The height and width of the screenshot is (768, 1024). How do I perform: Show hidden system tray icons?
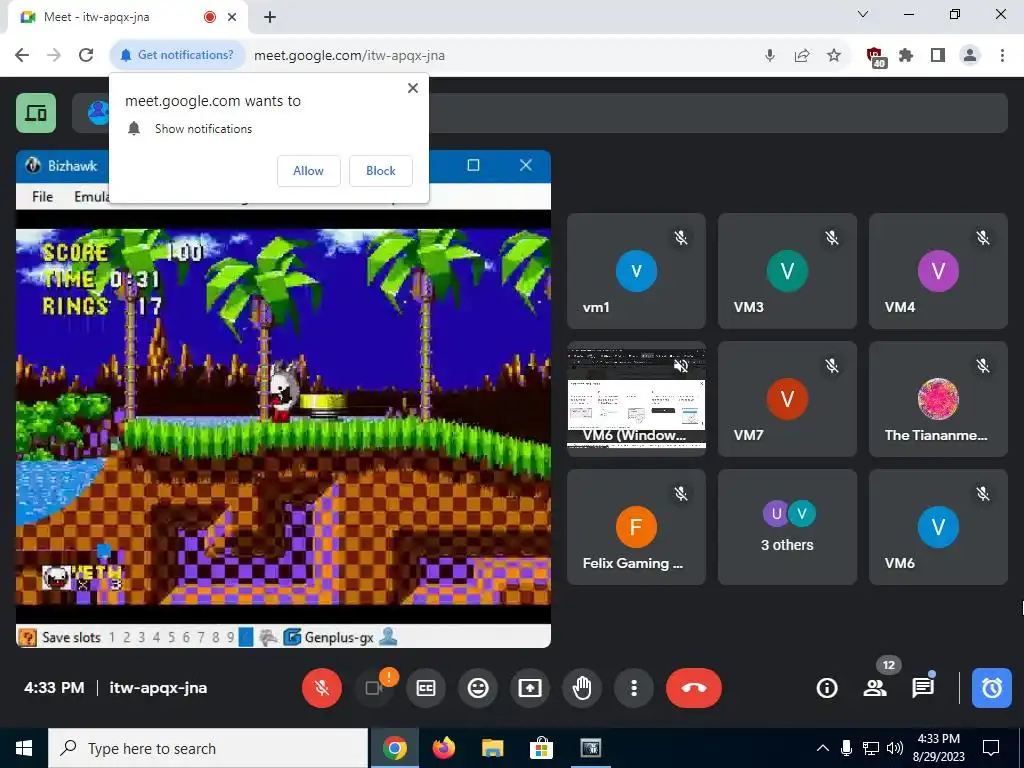(x=823, y=748)
